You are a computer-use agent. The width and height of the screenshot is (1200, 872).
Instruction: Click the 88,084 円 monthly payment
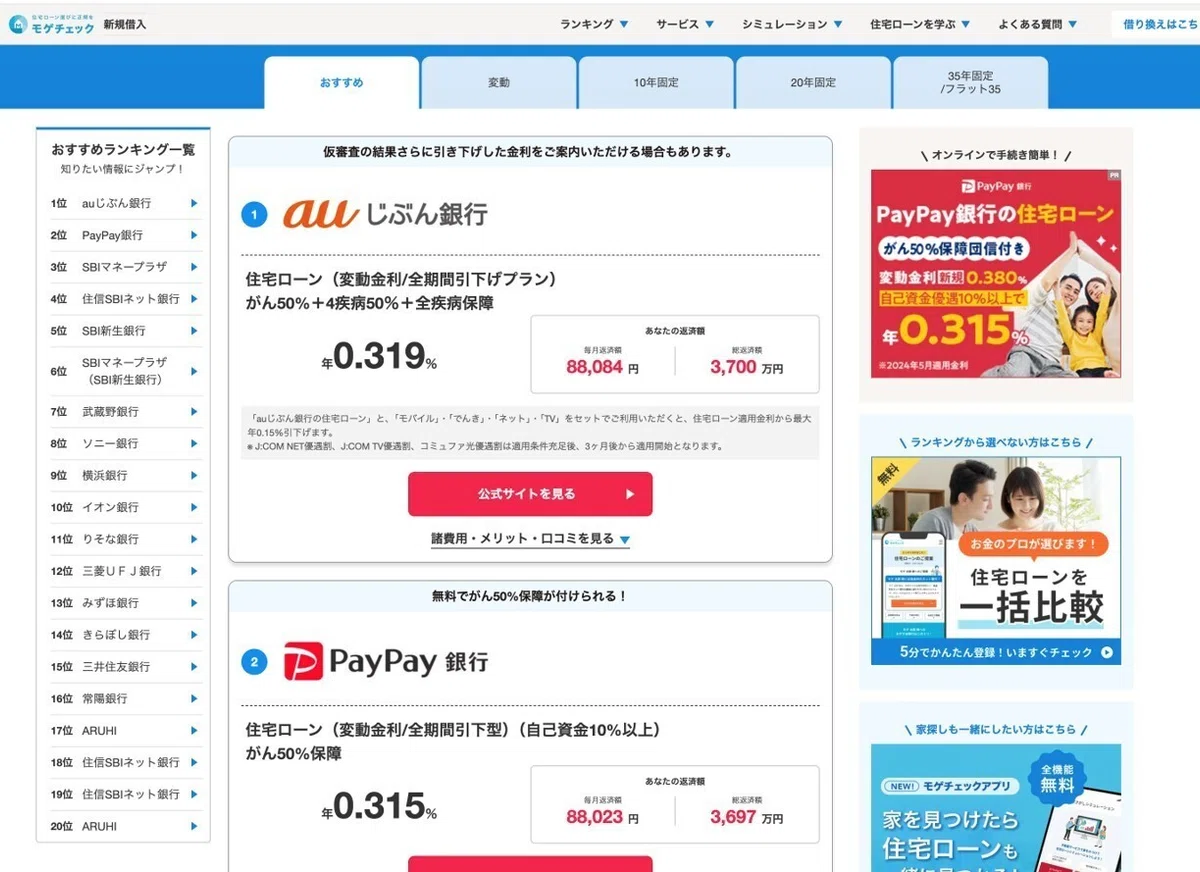(602, 367)
